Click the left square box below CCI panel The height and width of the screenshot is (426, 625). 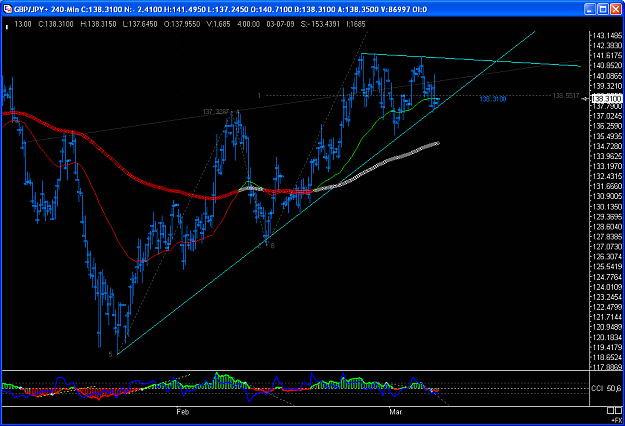pos(610,411)
